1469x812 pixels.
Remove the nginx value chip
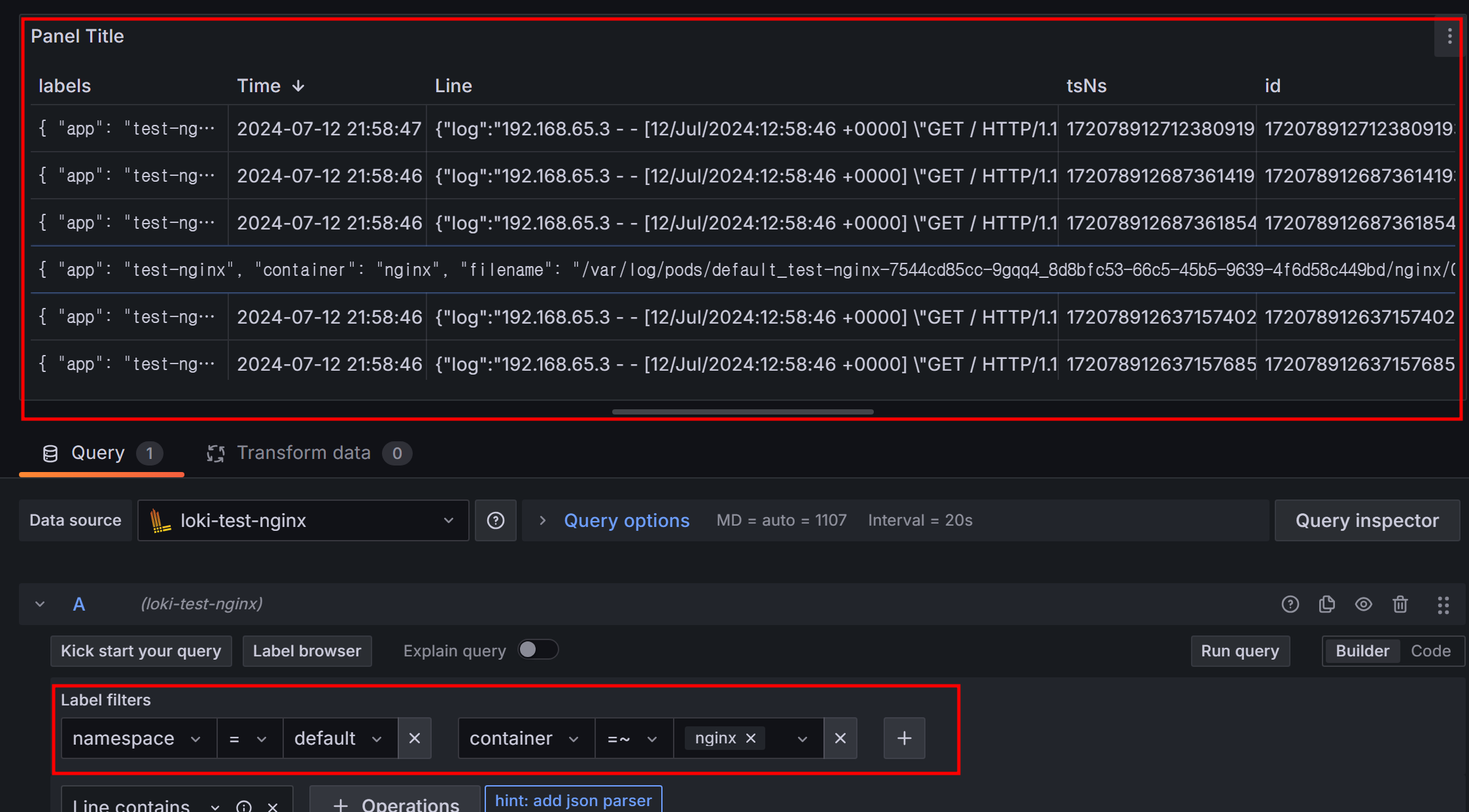pos(751,738)
